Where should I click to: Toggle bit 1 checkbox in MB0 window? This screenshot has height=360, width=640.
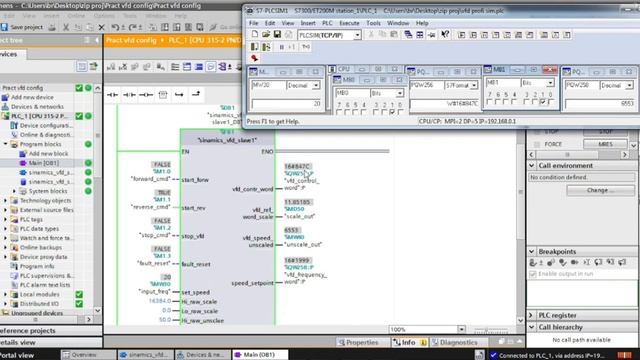(392, 112)
